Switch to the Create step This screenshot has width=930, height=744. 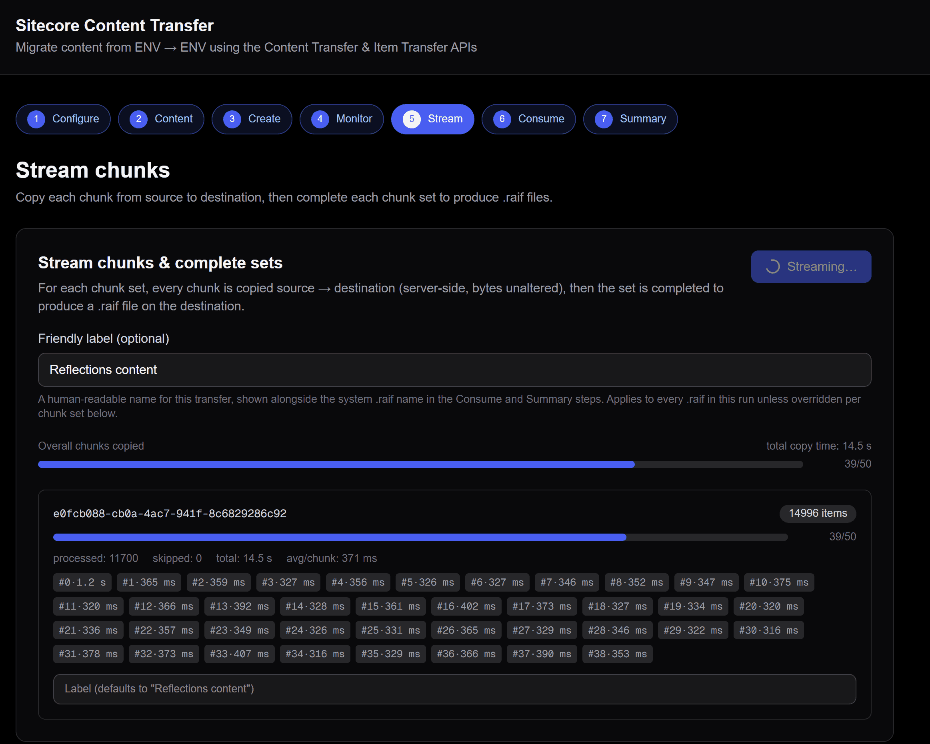pos(251,119)
